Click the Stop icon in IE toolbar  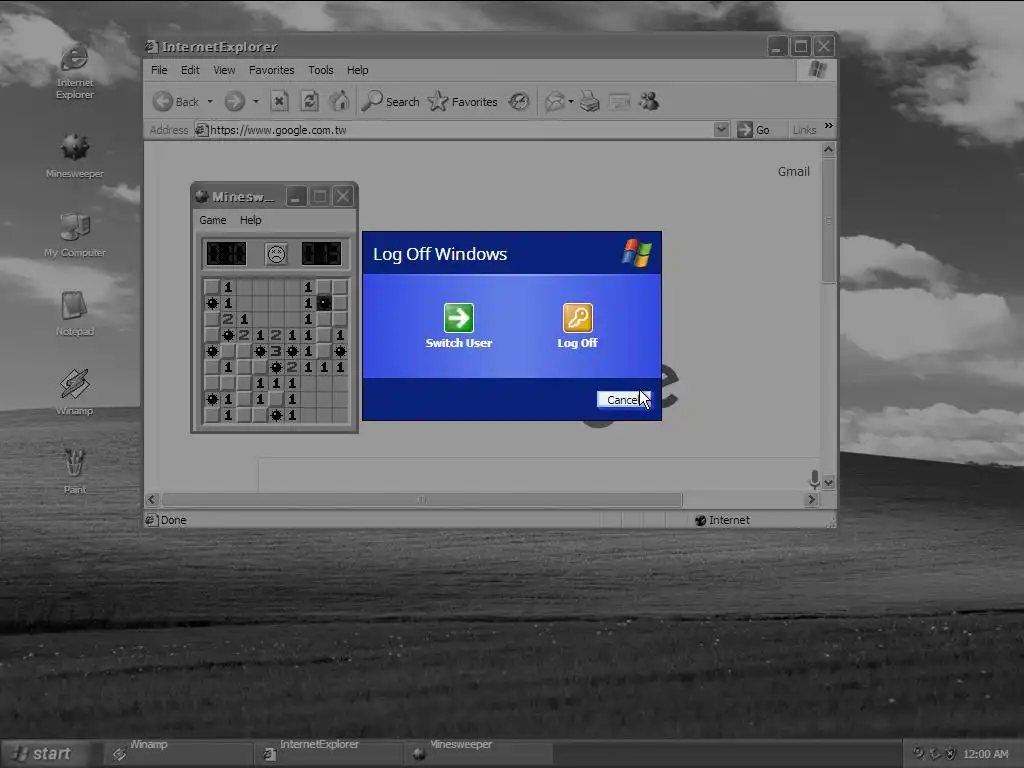point(280,101)
